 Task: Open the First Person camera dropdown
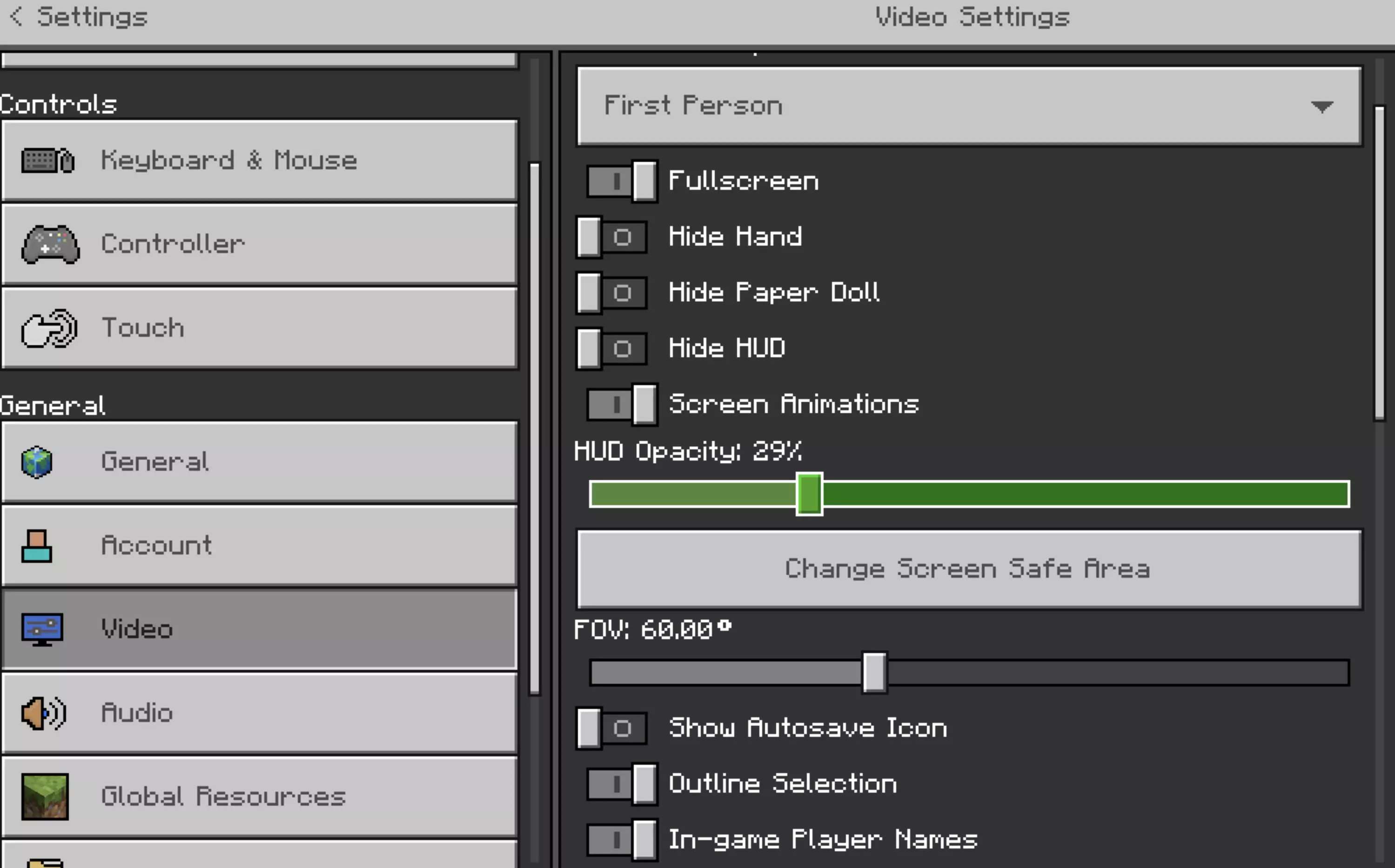tap(969, 106)
